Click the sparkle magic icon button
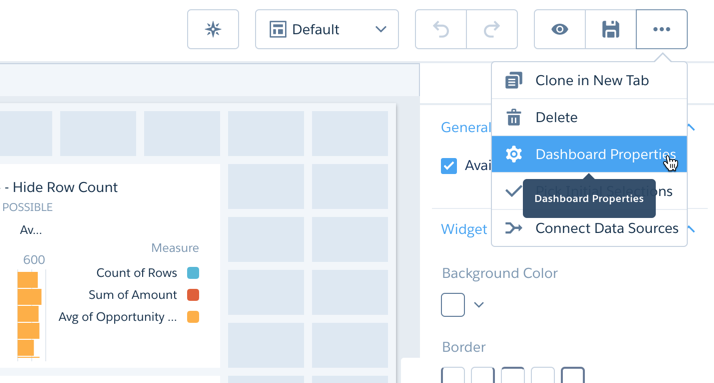Viewport: 714px width, 383px height. tap(213, 29)
